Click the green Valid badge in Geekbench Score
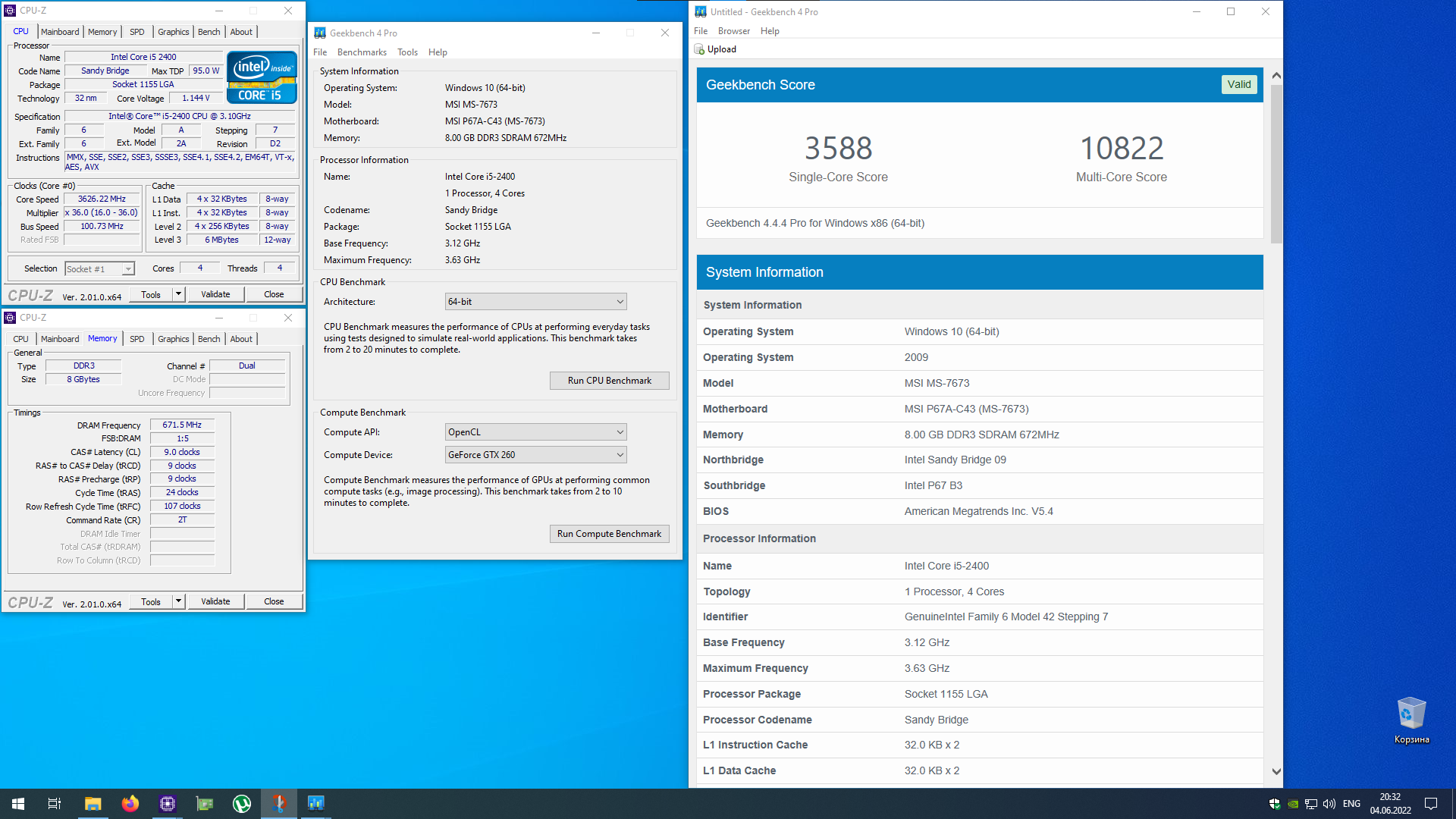Screen dimensions: 1456x819 tap(1239, 84)
